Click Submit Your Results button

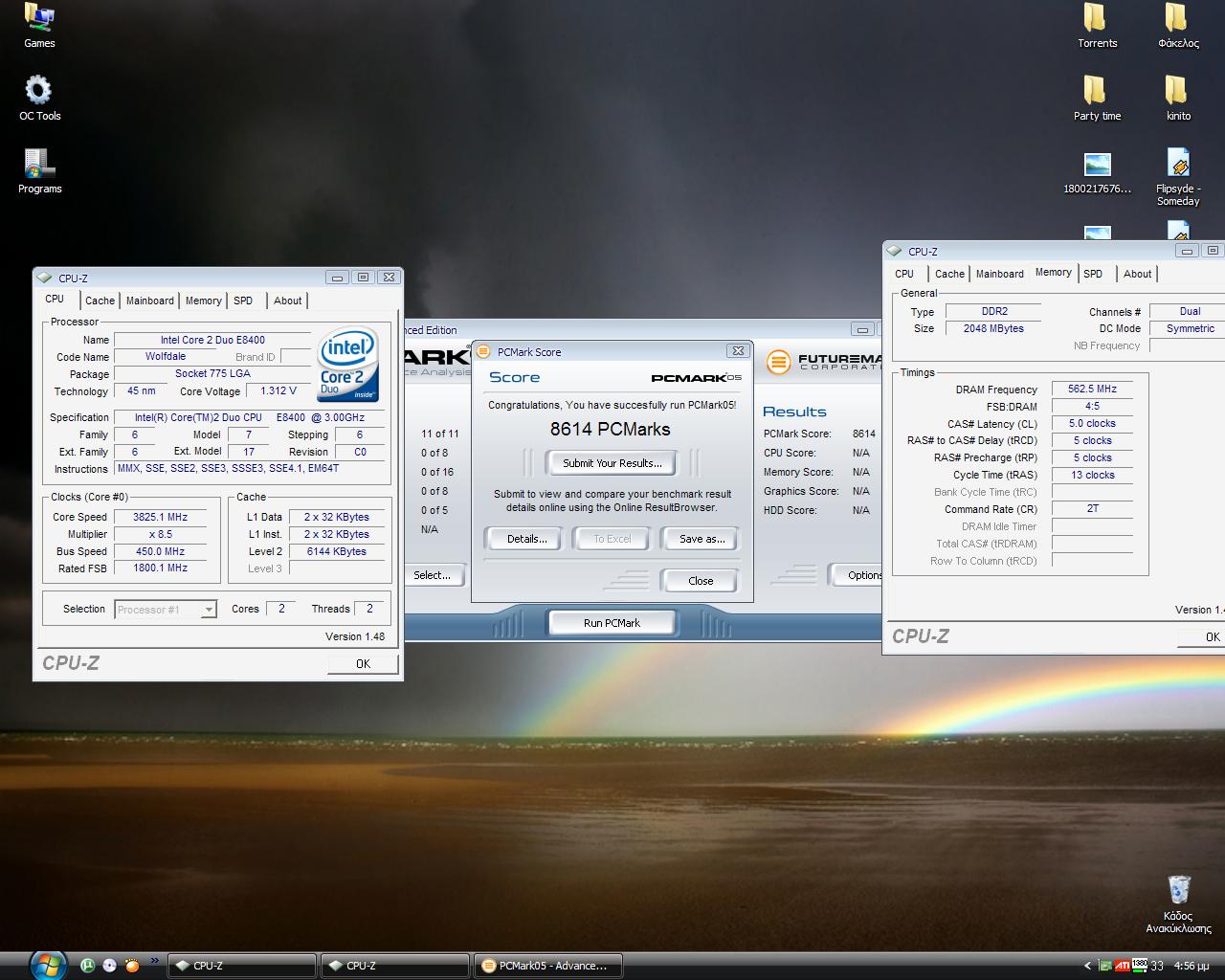[x=612, y=463]
